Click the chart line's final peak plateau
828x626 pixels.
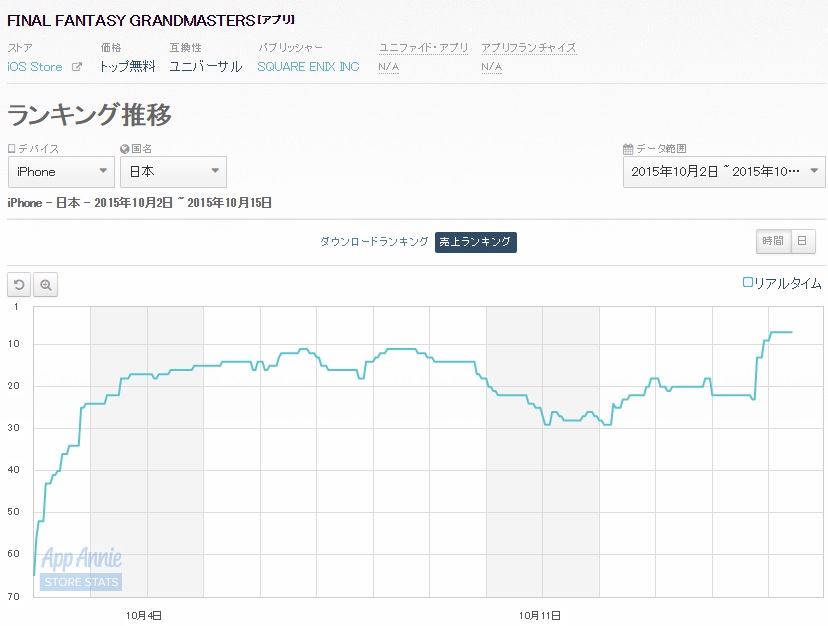(782, 332)
